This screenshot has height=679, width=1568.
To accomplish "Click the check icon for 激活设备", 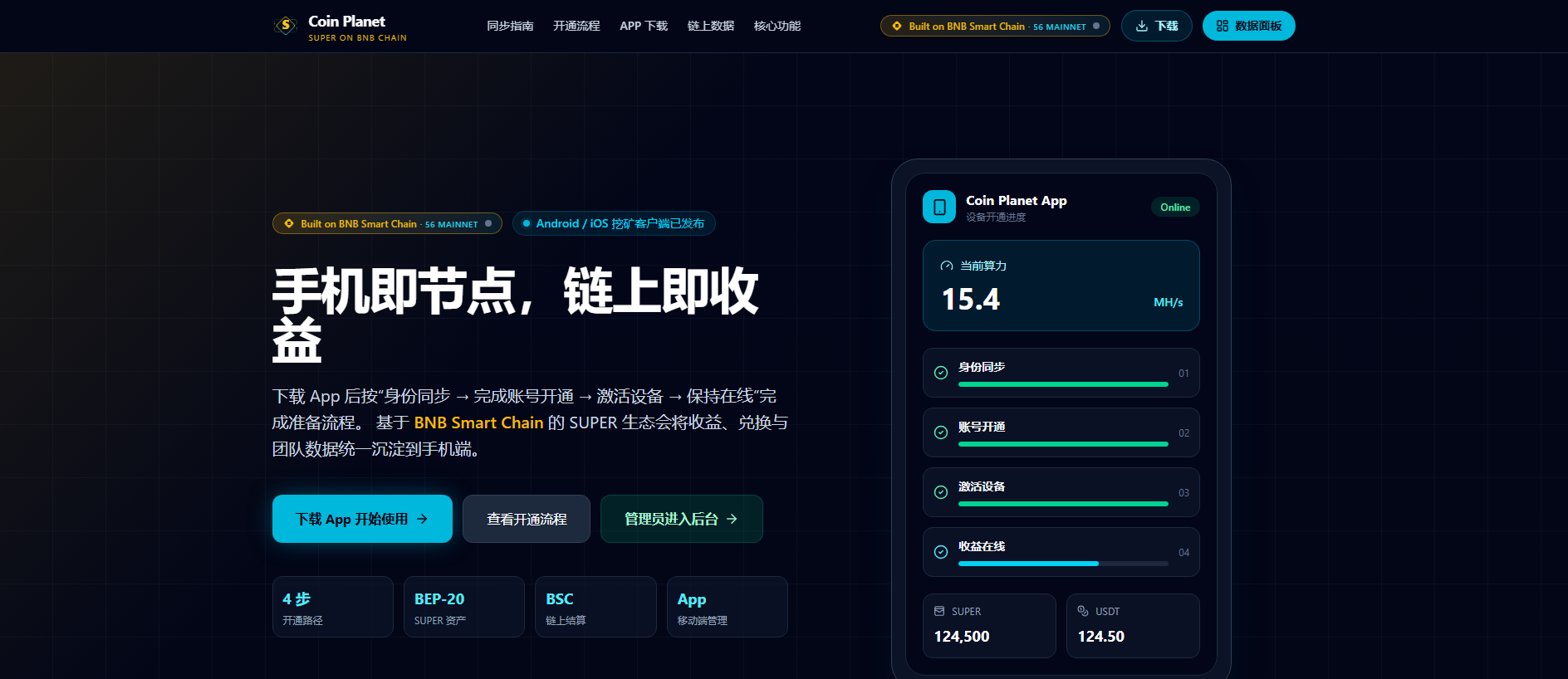I will point(941,492).
